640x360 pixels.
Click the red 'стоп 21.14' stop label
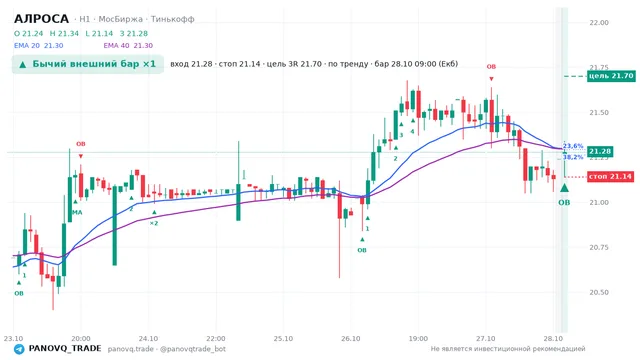[611, 177]
